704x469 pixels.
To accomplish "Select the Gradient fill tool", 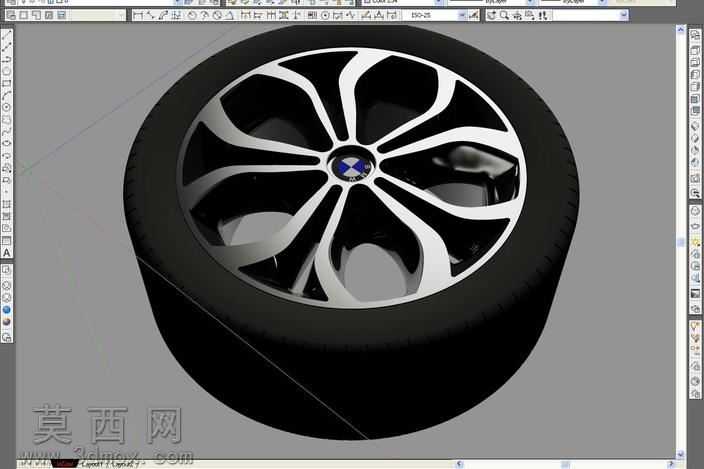I will [x=7, y=216].
